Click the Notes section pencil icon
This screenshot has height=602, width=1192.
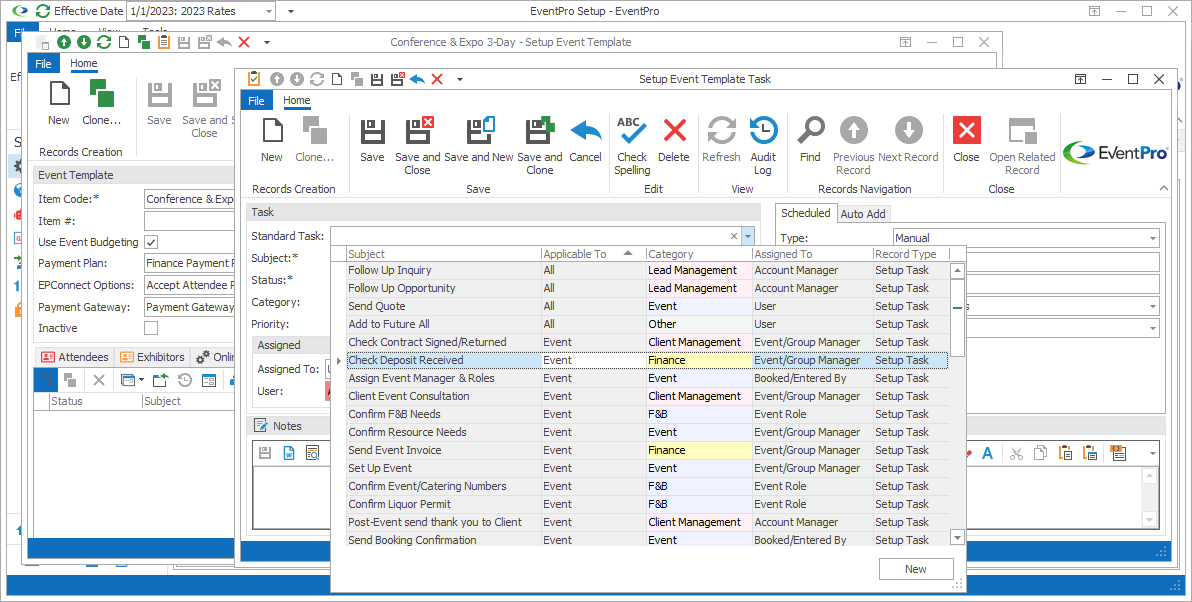tap(261, 426)
